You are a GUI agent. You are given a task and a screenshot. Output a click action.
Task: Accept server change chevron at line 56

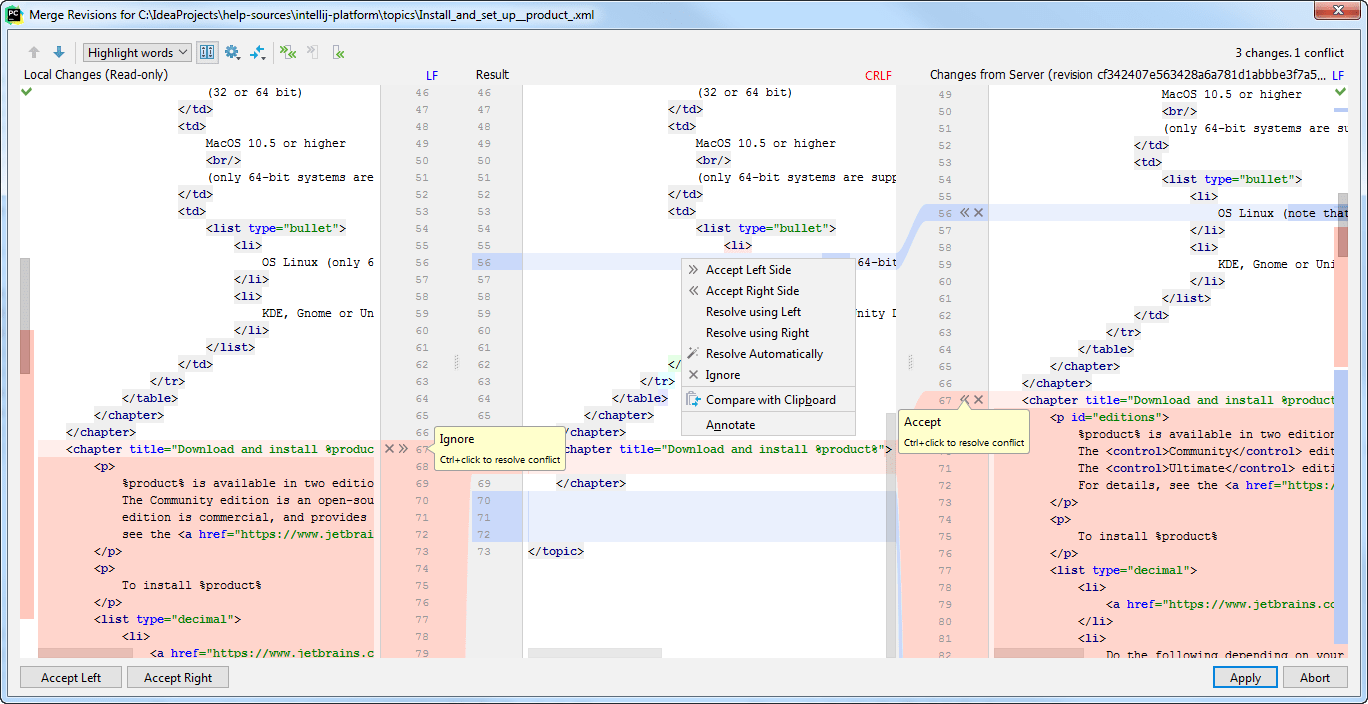coord(964,212)
